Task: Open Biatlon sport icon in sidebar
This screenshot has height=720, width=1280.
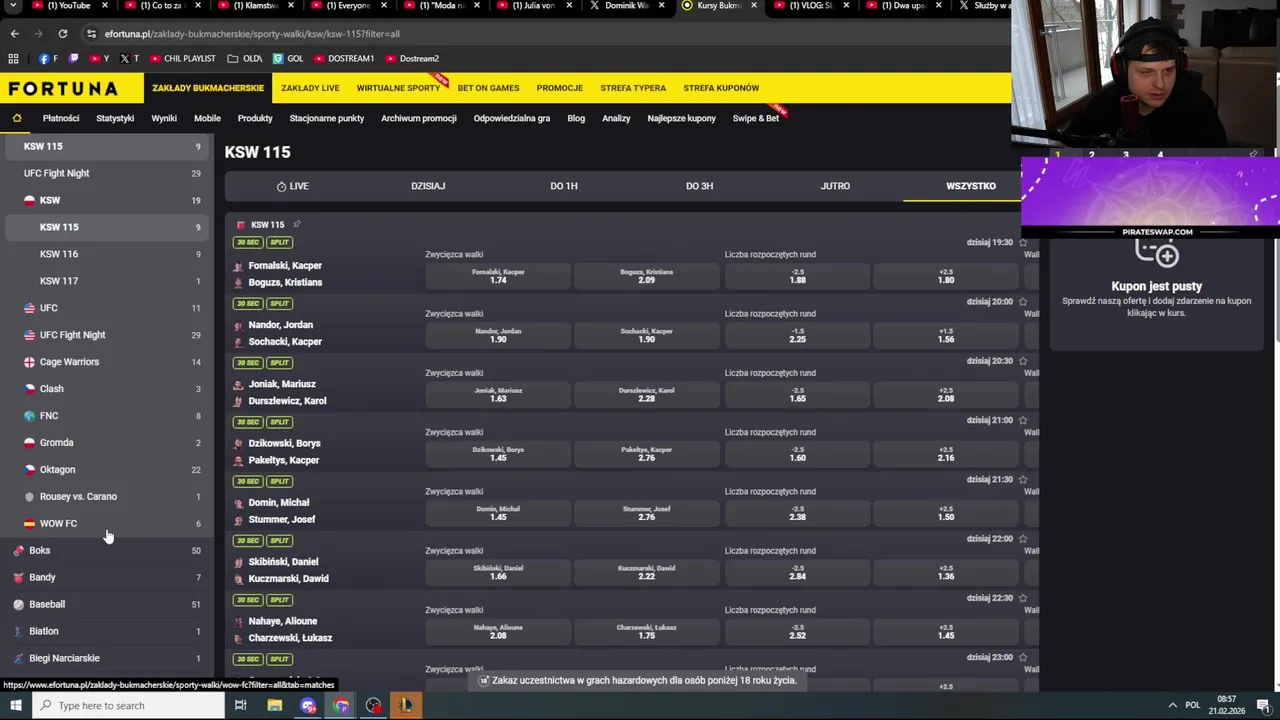Action: [18, 632]
